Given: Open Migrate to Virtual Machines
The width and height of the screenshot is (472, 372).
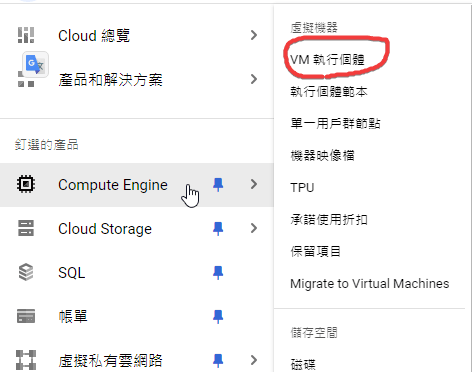Looking at the screenshot, I should [370, 284].
